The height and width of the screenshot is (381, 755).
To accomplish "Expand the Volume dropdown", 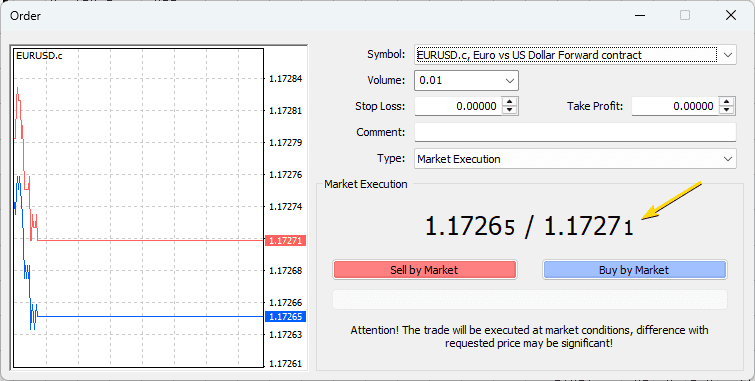I will [x=510, y=80].
